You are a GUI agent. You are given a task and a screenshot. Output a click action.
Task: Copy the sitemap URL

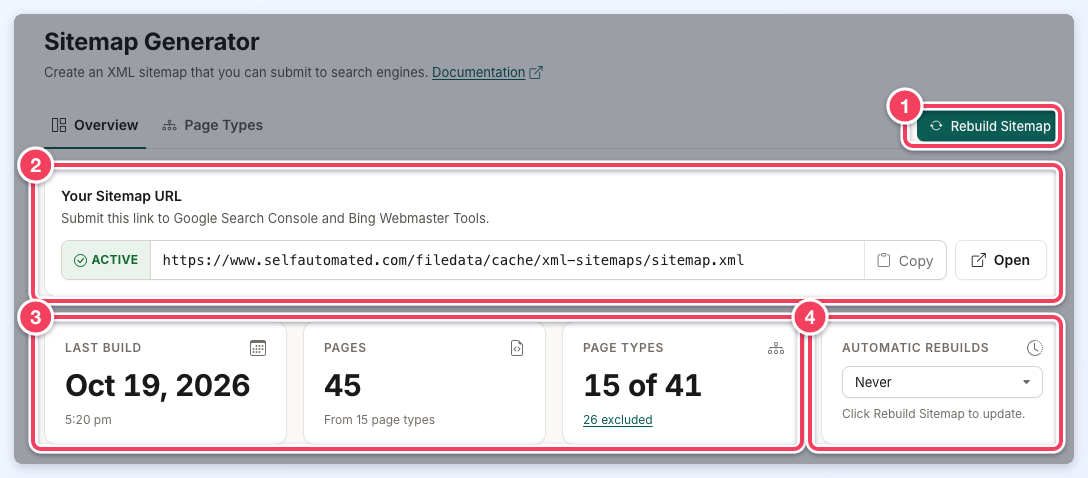905,261
